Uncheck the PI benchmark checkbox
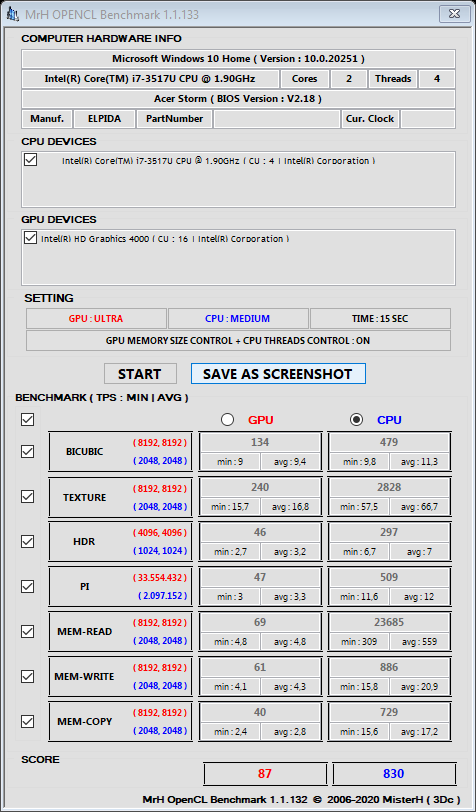The image size is (476, 812). point(27,586)
